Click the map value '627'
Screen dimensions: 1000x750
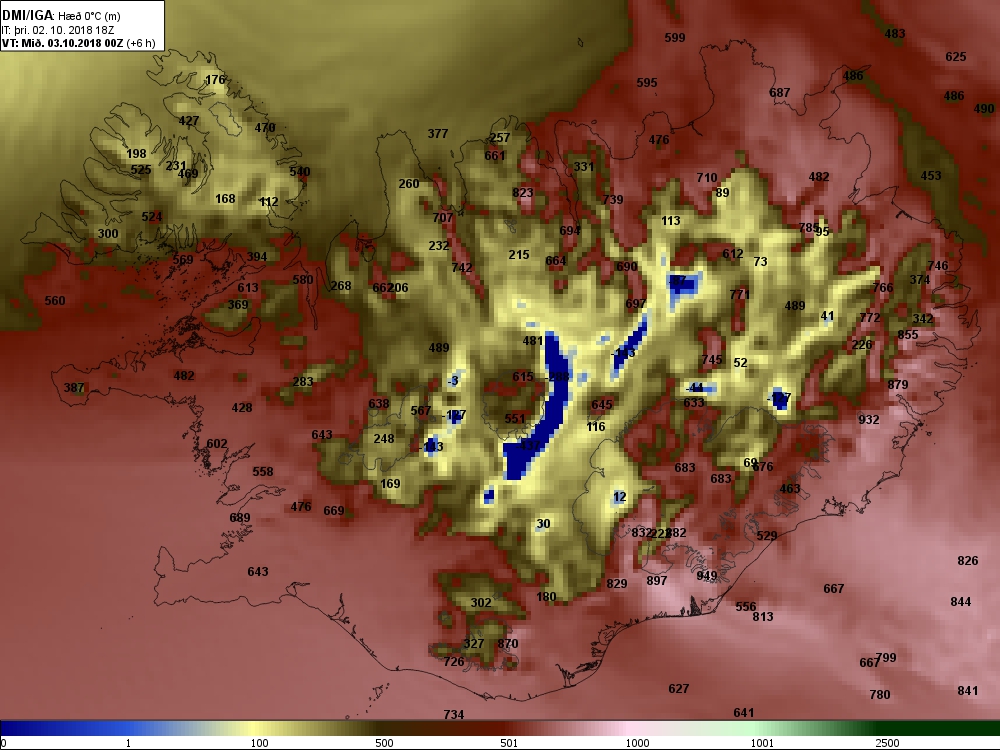679,689
